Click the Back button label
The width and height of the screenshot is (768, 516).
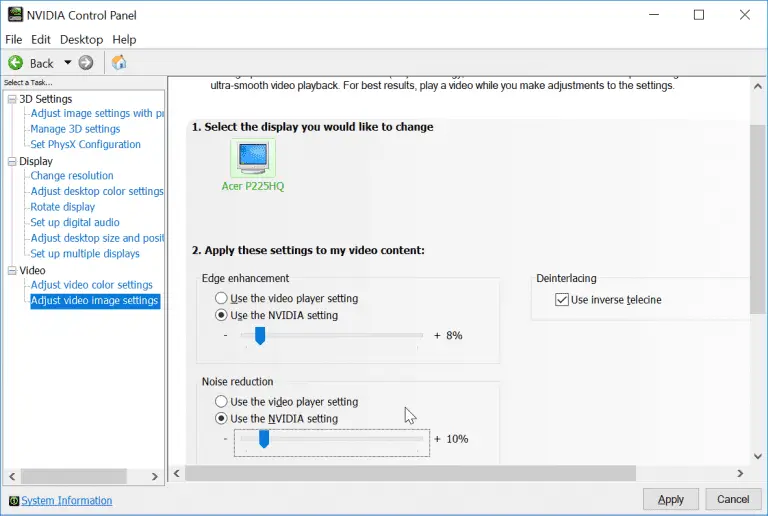[42, 64]
